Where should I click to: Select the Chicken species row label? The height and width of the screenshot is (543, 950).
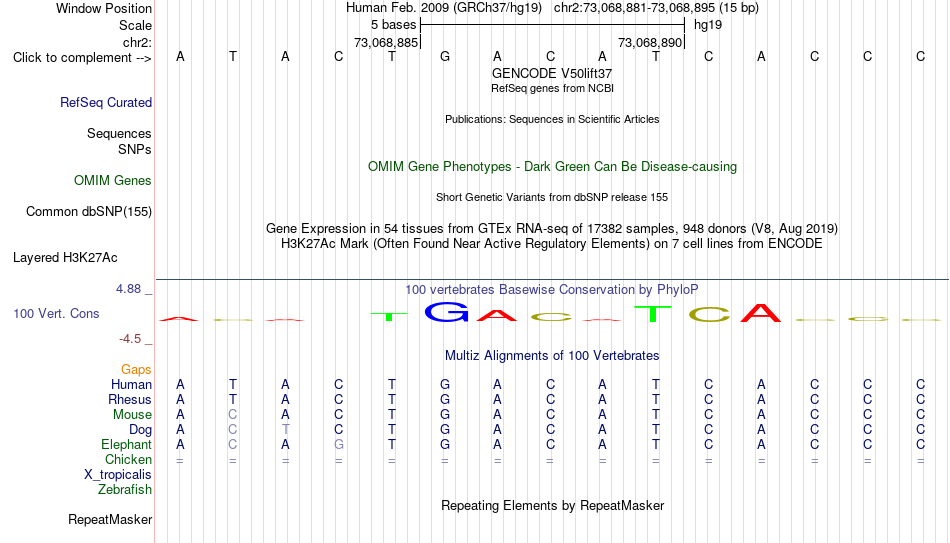click(128, 459)
